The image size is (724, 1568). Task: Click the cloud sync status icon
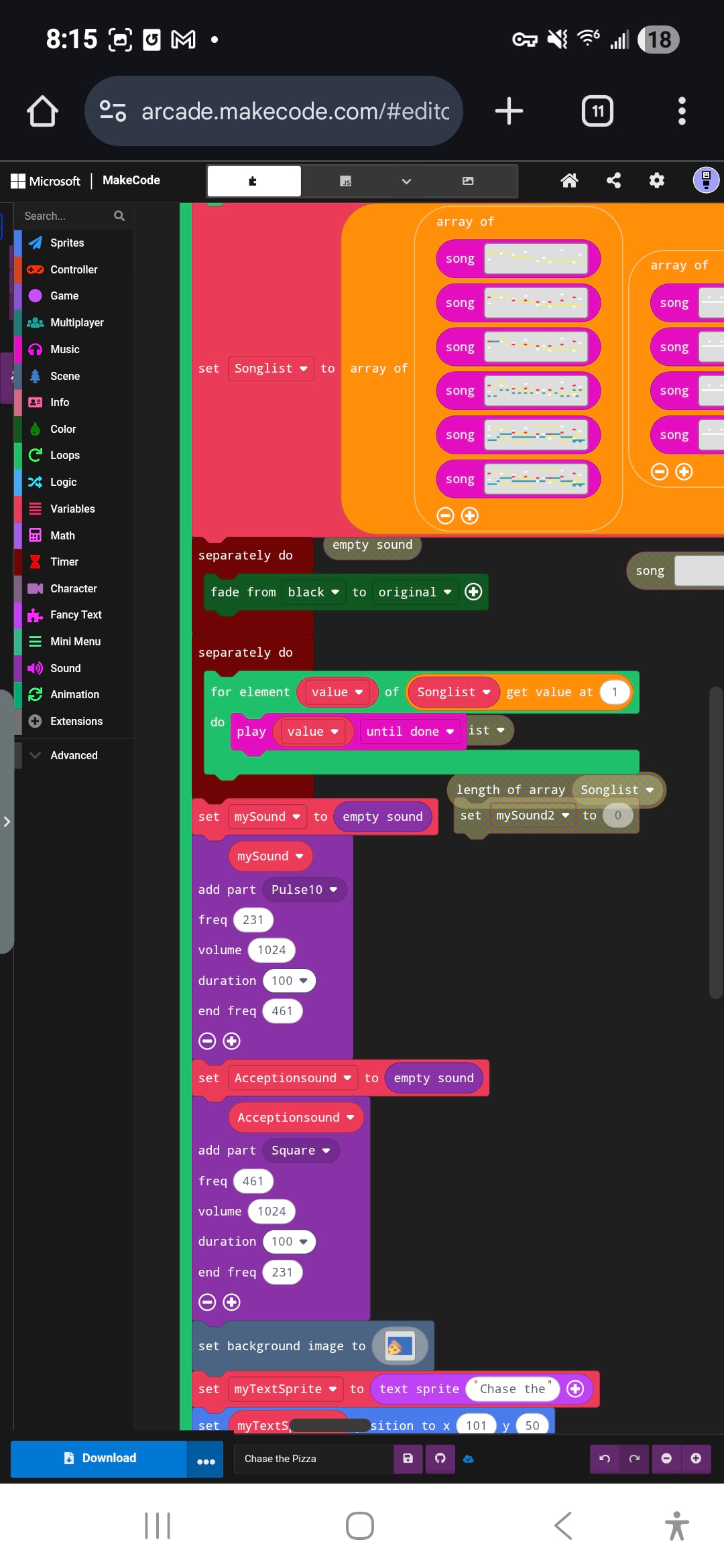tap(469, 1459)
